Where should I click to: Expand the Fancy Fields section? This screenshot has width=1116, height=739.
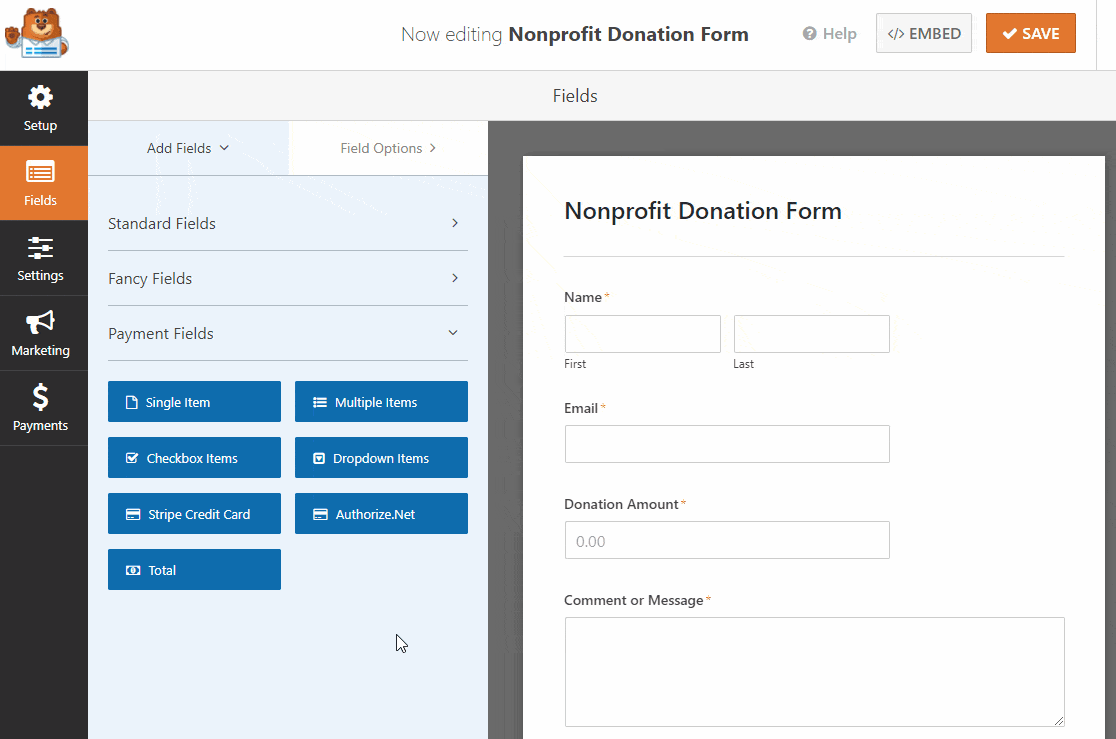(x=288, y=278)
